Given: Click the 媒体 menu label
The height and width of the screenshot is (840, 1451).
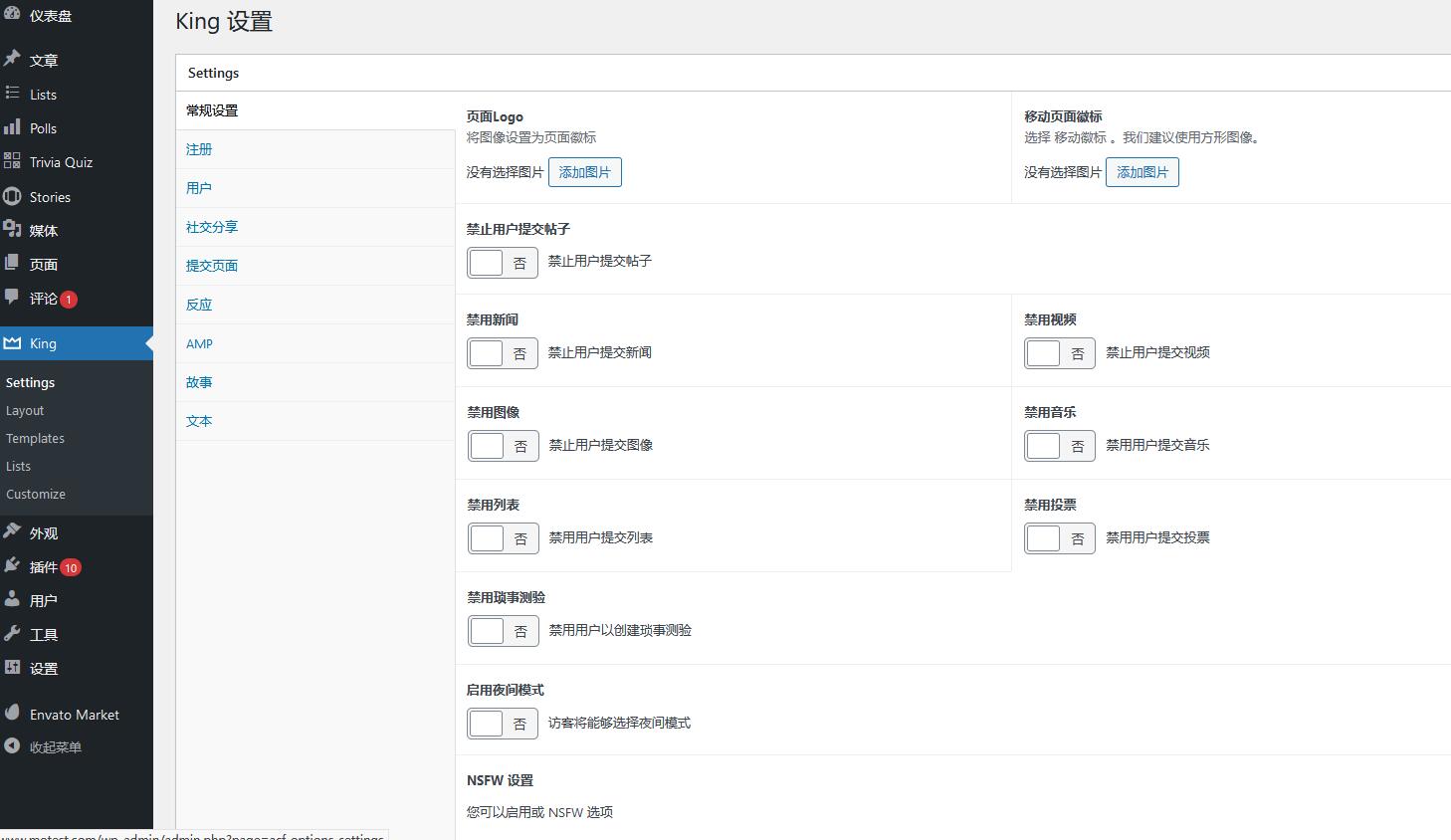Looking at the screenshot, I should click(44, 231).
